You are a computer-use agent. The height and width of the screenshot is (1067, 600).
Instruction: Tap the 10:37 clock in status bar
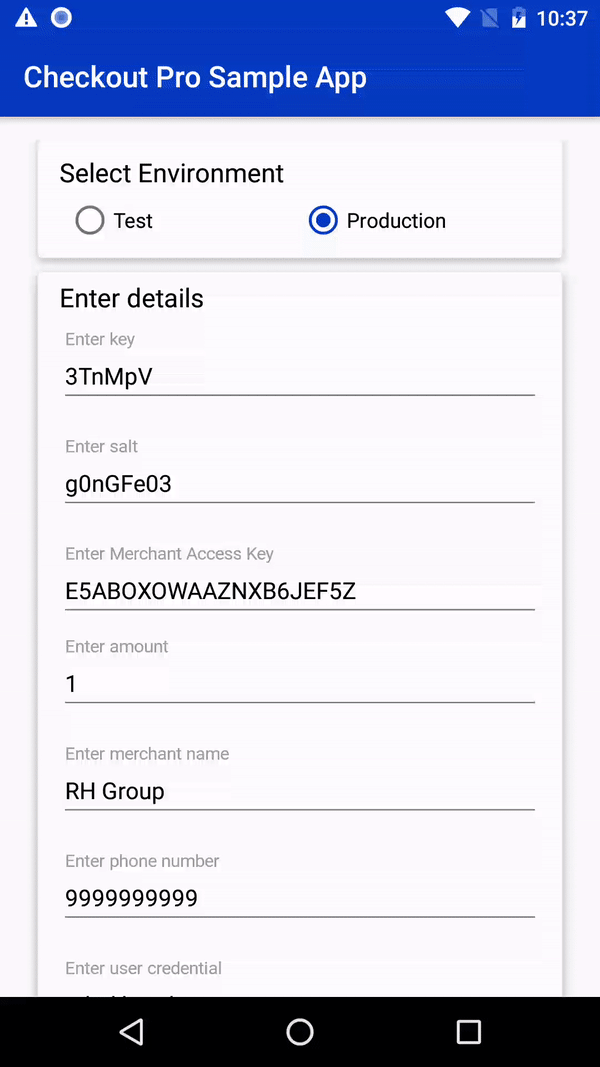tap(562, 18)
